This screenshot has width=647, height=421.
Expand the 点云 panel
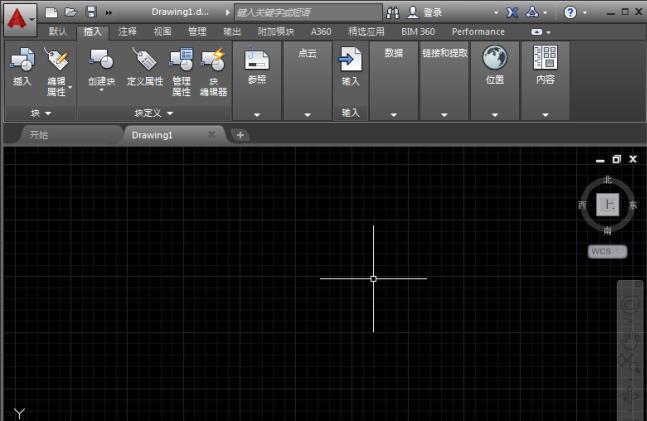coord(307,115)
